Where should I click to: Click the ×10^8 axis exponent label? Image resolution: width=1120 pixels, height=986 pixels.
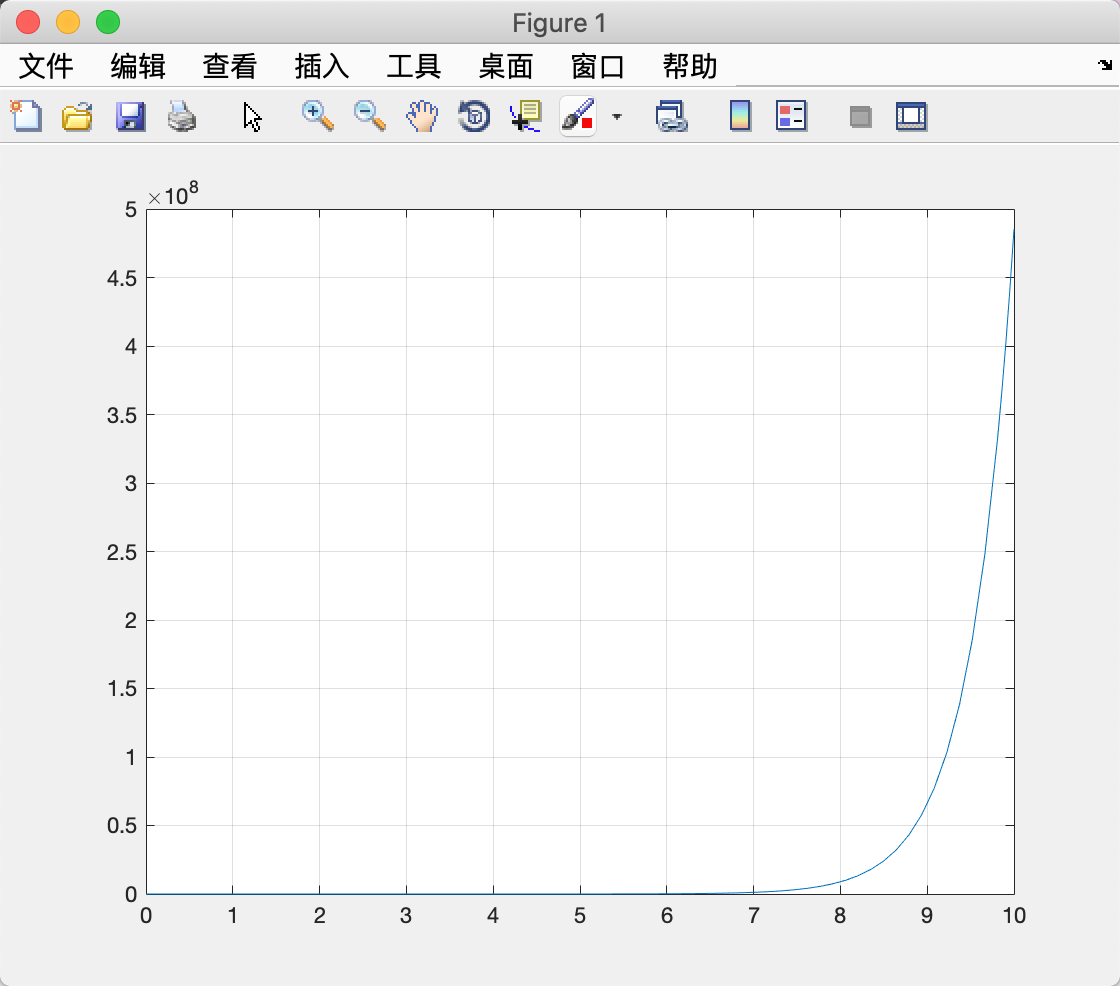(x=173, y=194)
